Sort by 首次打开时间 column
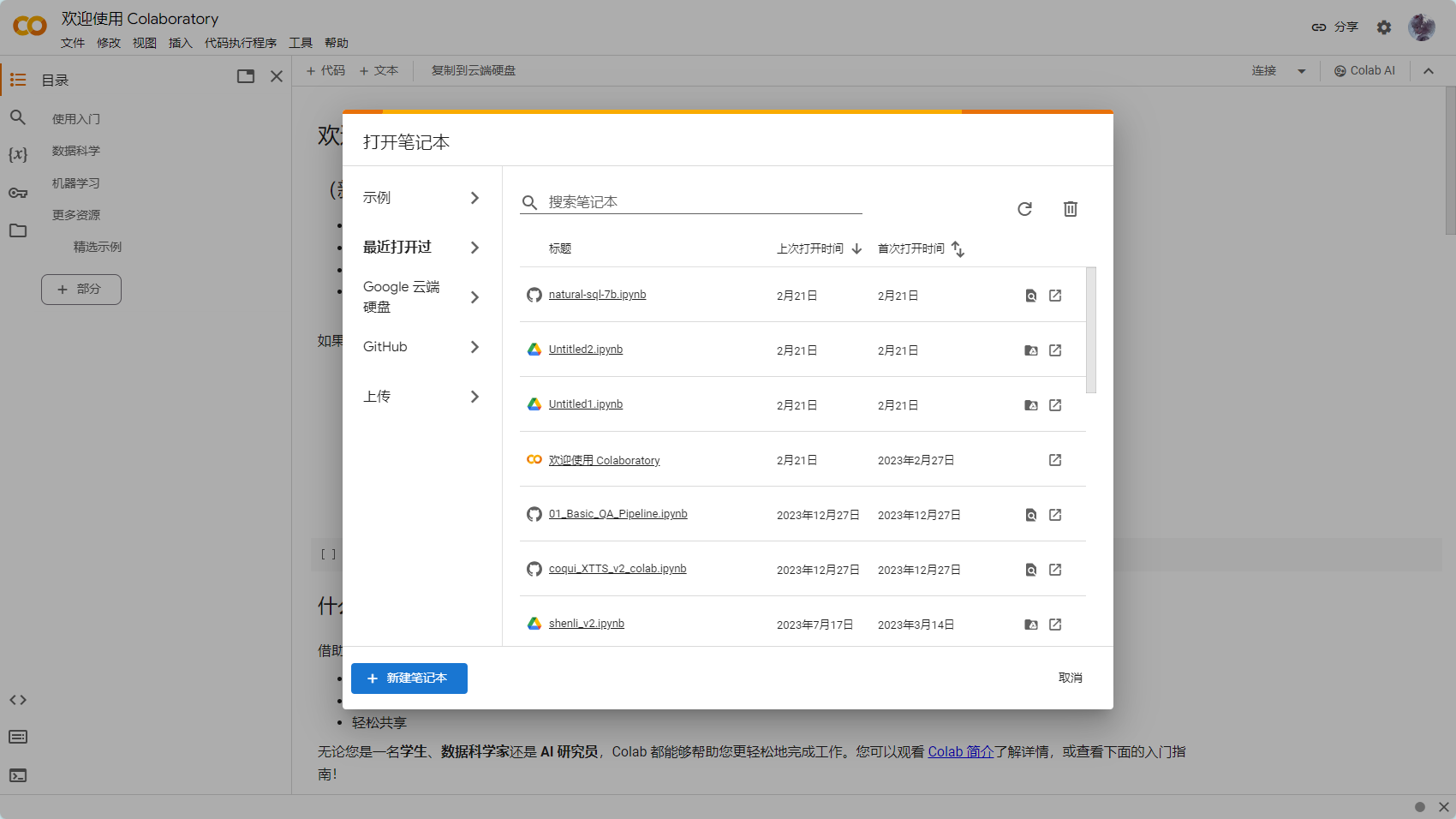1456x819 pixels. (921, 249)
